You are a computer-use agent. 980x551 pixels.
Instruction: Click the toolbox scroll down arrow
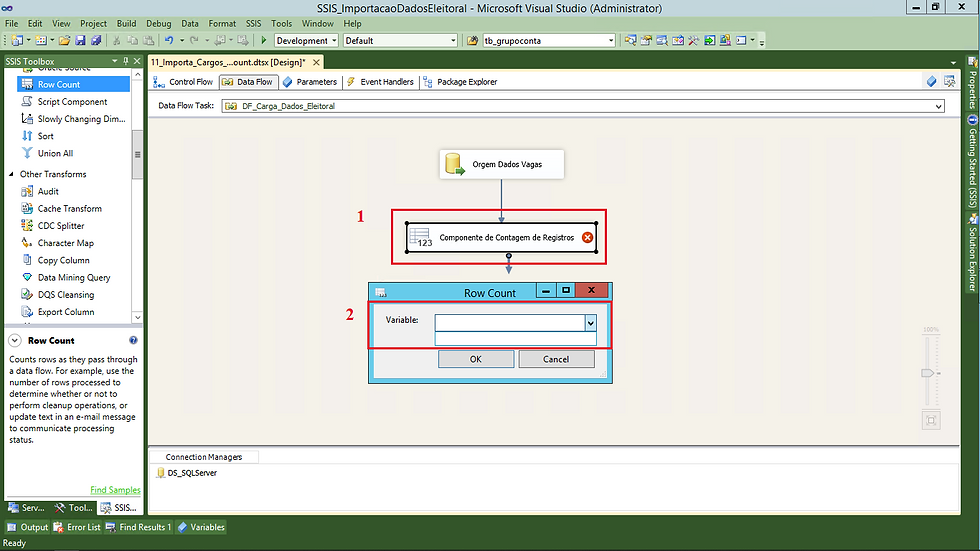tap(138, 317)
